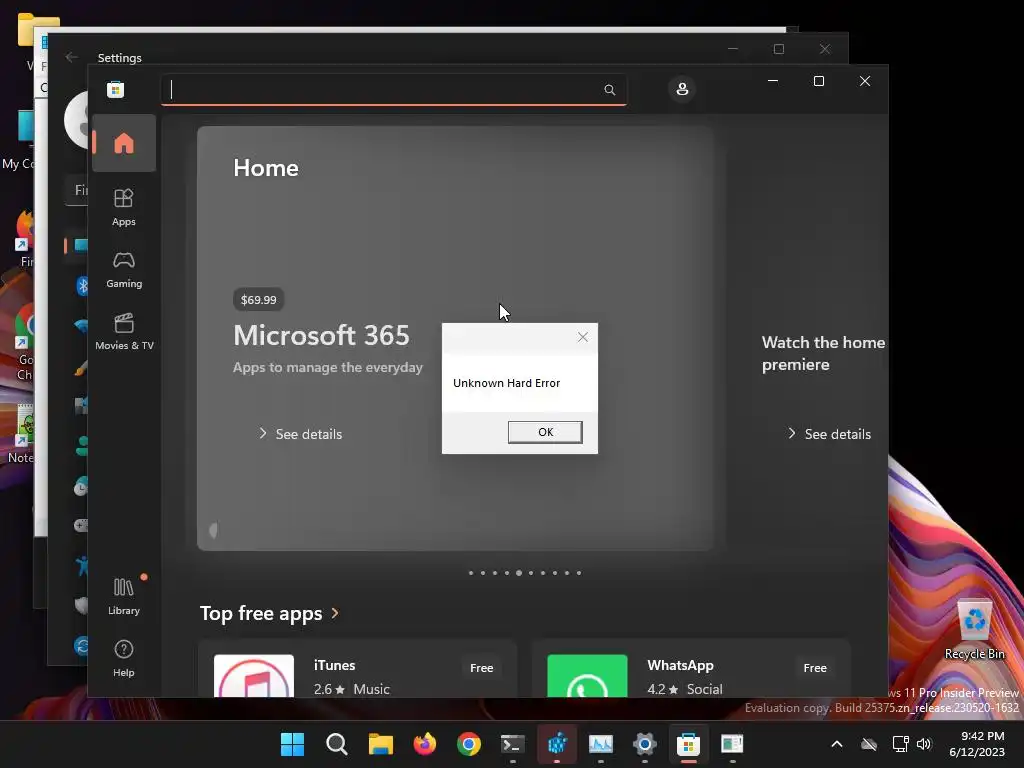Minimize the Microsoft Store window

[773, 81]
